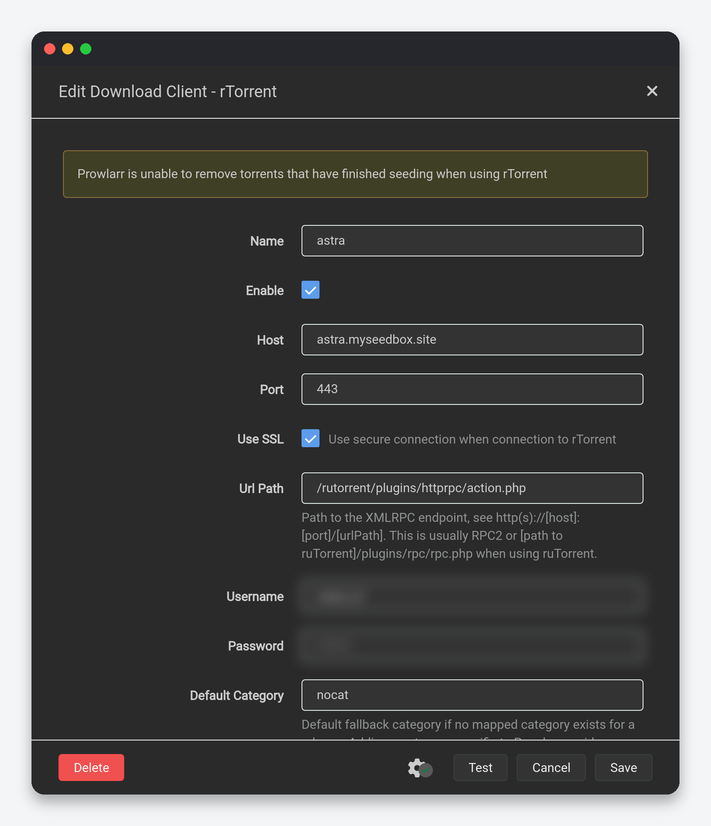The width and height of the screenshot is (711, 826).
Task: Click the green macOS zoom dot
Action: point(85,49)
